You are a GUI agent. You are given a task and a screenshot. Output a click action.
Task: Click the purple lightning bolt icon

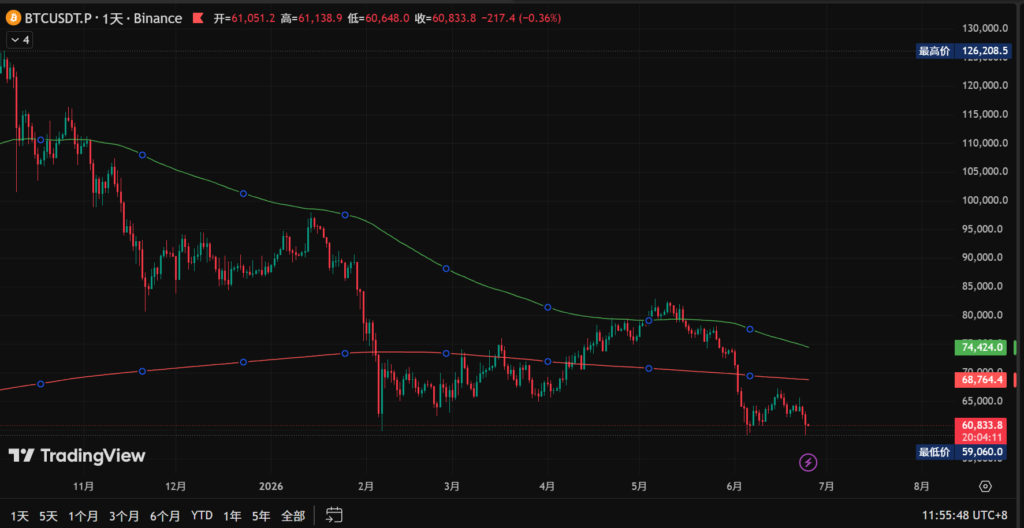pyautogui.click(x=808, y=463)
